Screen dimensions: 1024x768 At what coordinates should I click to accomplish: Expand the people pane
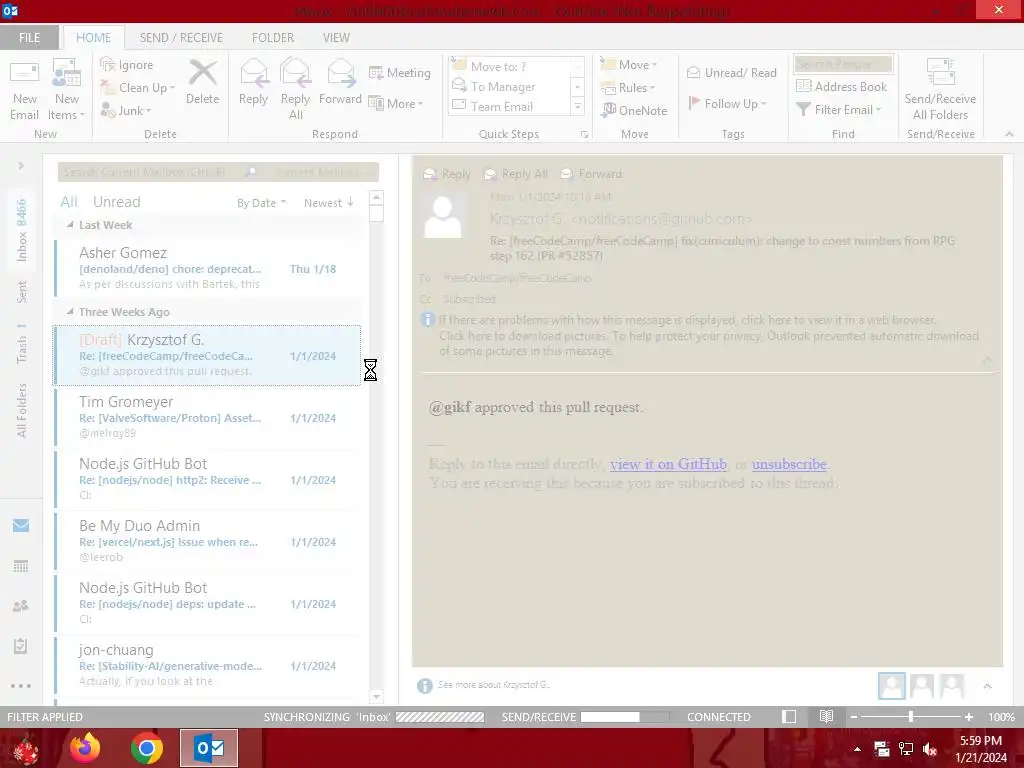pyautogui.click(x=987, y=686)
